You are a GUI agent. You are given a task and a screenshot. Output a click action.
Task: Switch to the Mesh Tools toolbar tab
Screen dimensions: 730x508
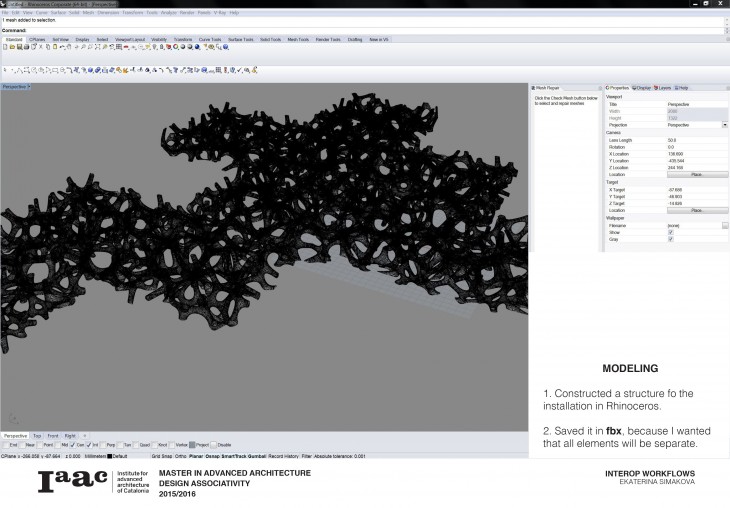298,39
